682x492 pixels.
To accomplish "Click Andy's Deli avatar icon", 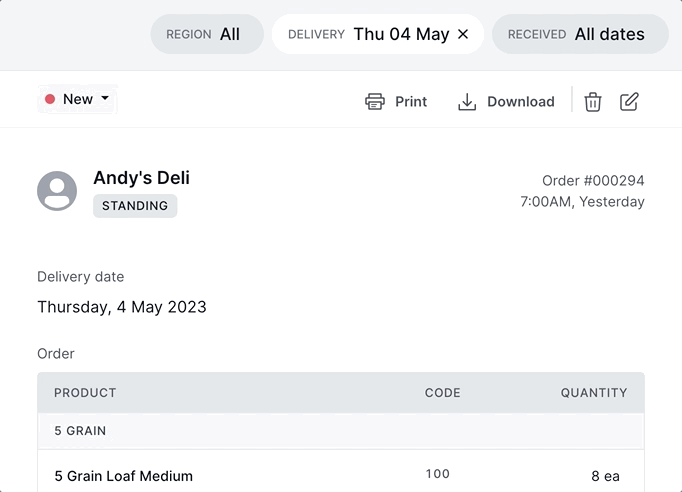I will click(57, 190).
